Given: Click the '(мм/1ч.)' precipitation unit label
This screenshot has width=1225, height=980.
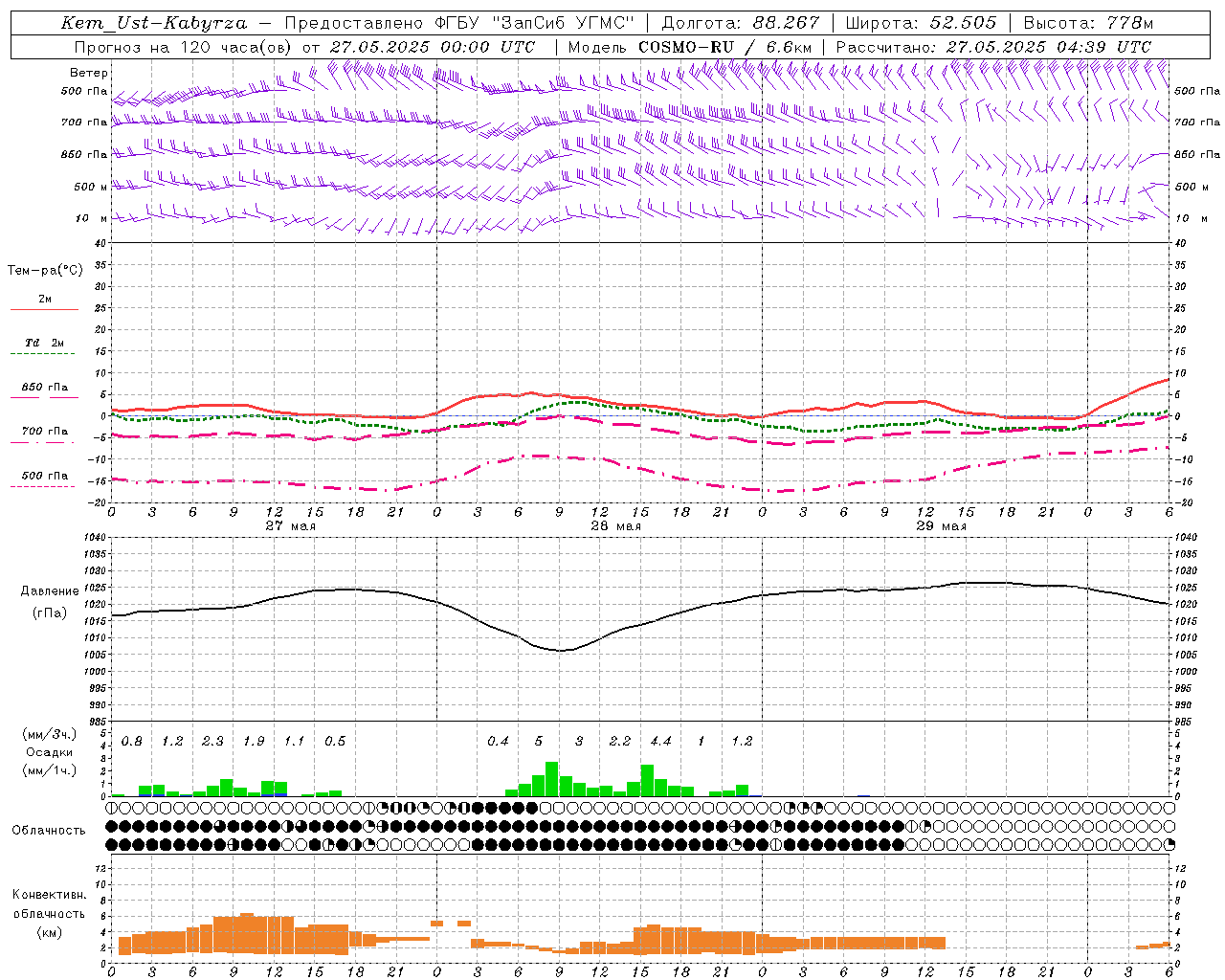Looking at the screenshot, I should point(50,770).
